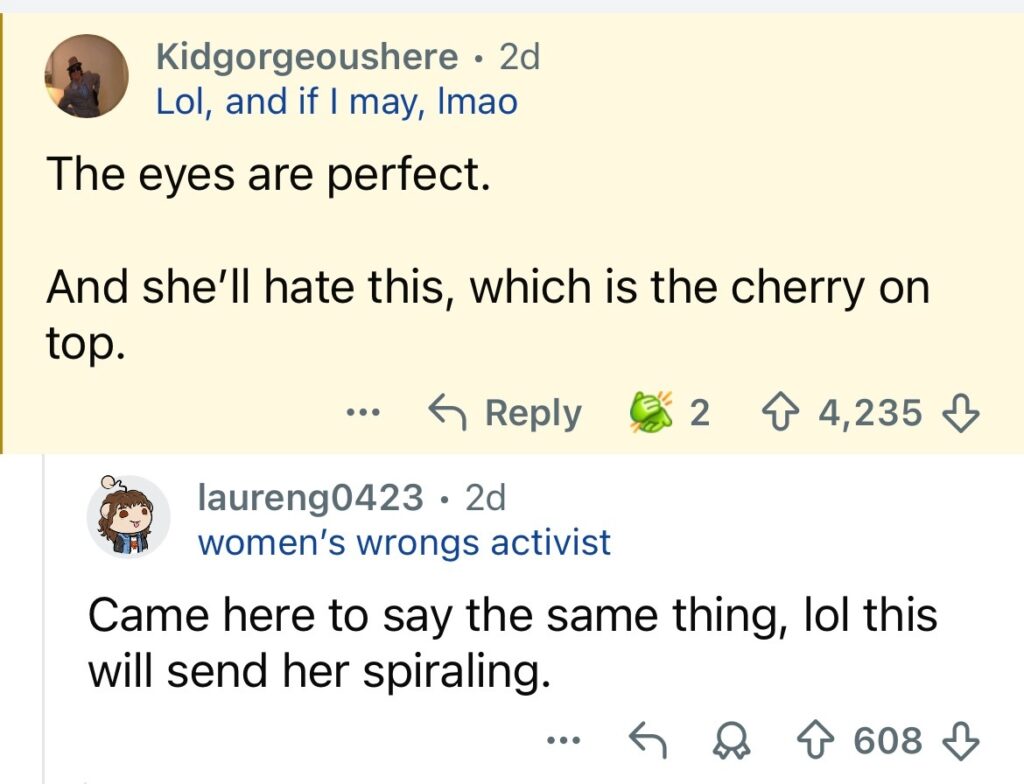Click the "The eyes are perfect." comment text
Image resolution: width=1024 pixels, height=784 pixels.
268,175
